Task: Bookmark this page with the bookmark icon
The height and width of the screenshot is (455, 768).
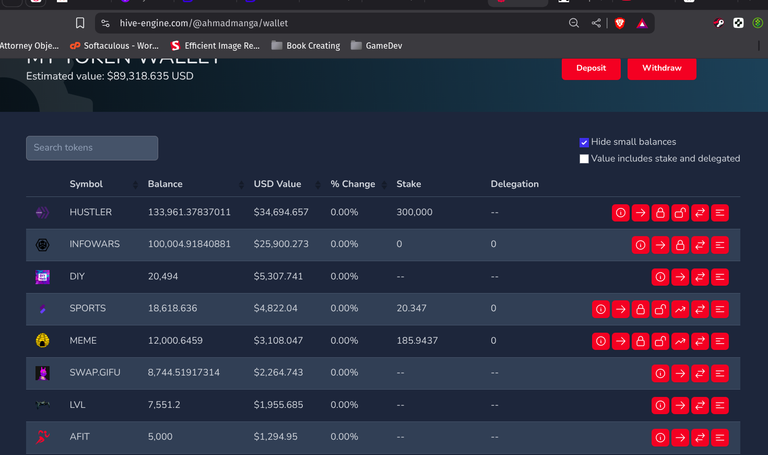Action: click(x=80, y=23)
